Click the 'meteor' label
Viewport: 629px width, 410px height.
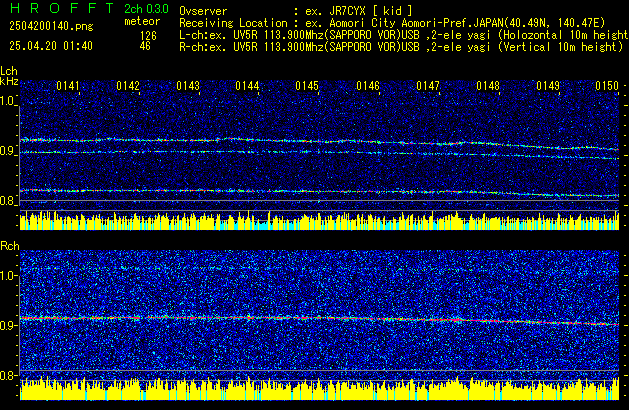(142, 21)
